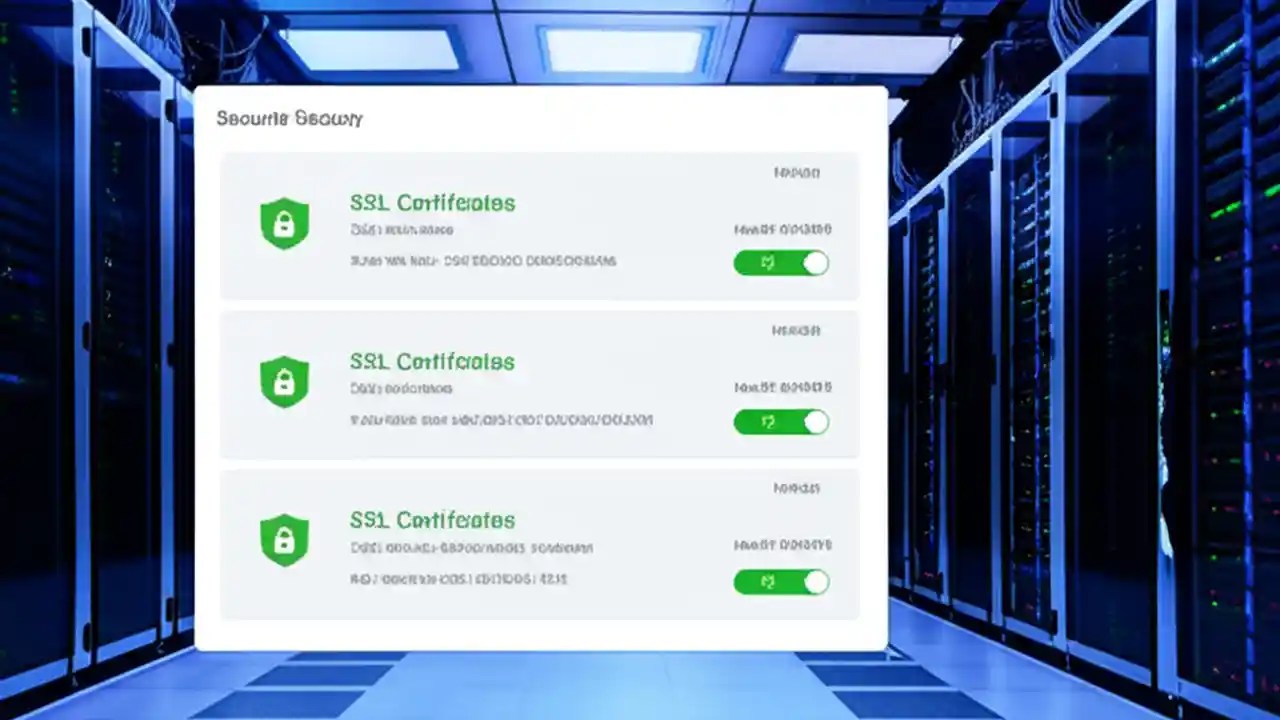Click the lock symbol inside the top shield icon
Screen dimensions: 1280x720
pyautogui.click(x=284, y=226)
